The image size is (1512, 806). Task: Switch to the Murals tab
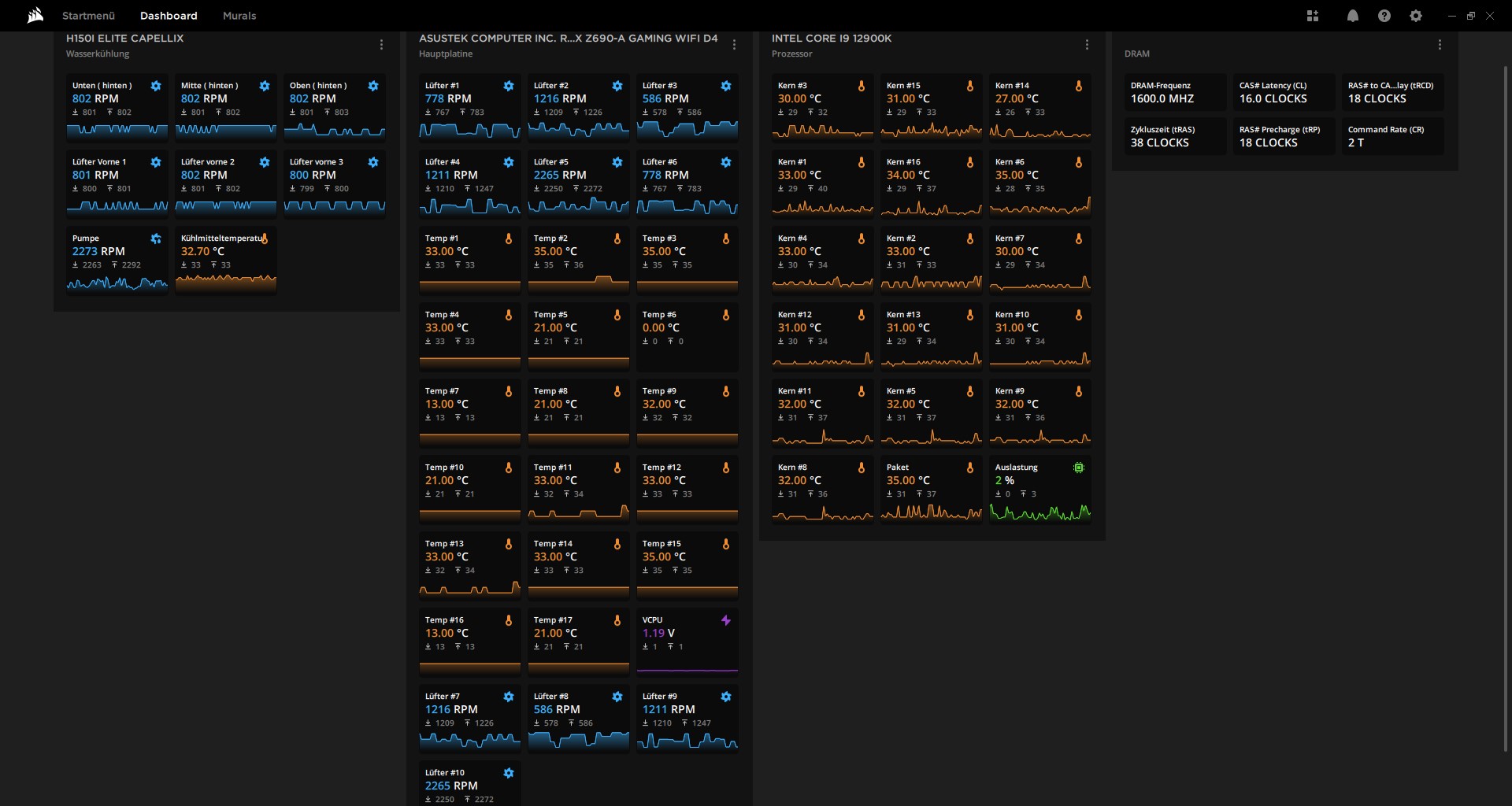[x=239, y=15]
